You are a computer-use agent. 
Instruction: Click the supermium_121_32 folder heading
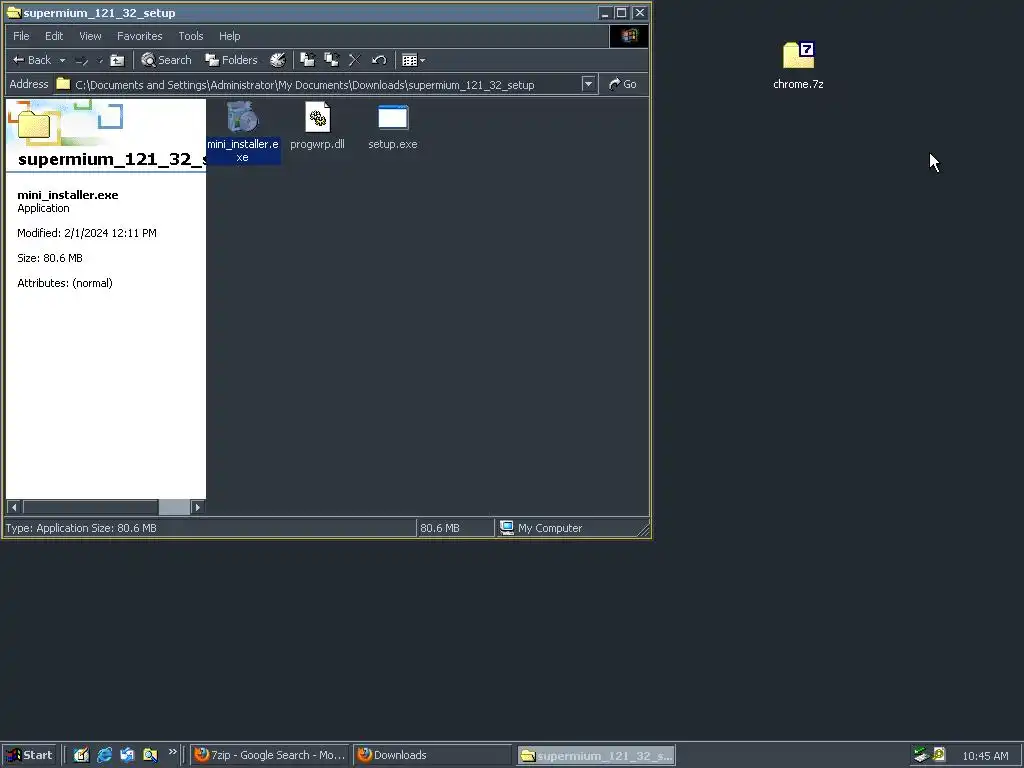tap(111, 159)
